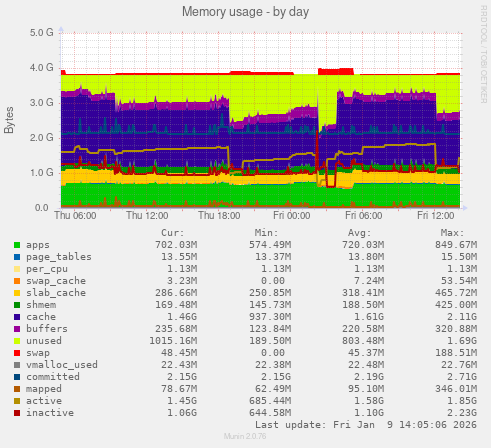Click the 'shmem' legend label
This screenshot has width=491, height=448.
pos(41,305)
